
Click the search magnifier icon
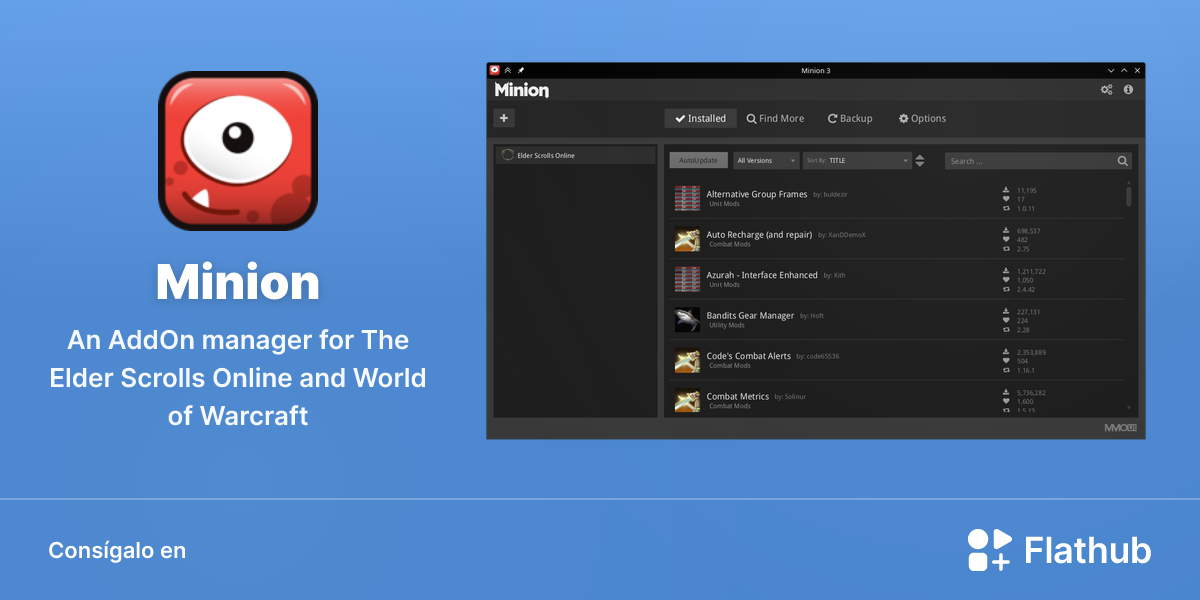pos(1123,161)
